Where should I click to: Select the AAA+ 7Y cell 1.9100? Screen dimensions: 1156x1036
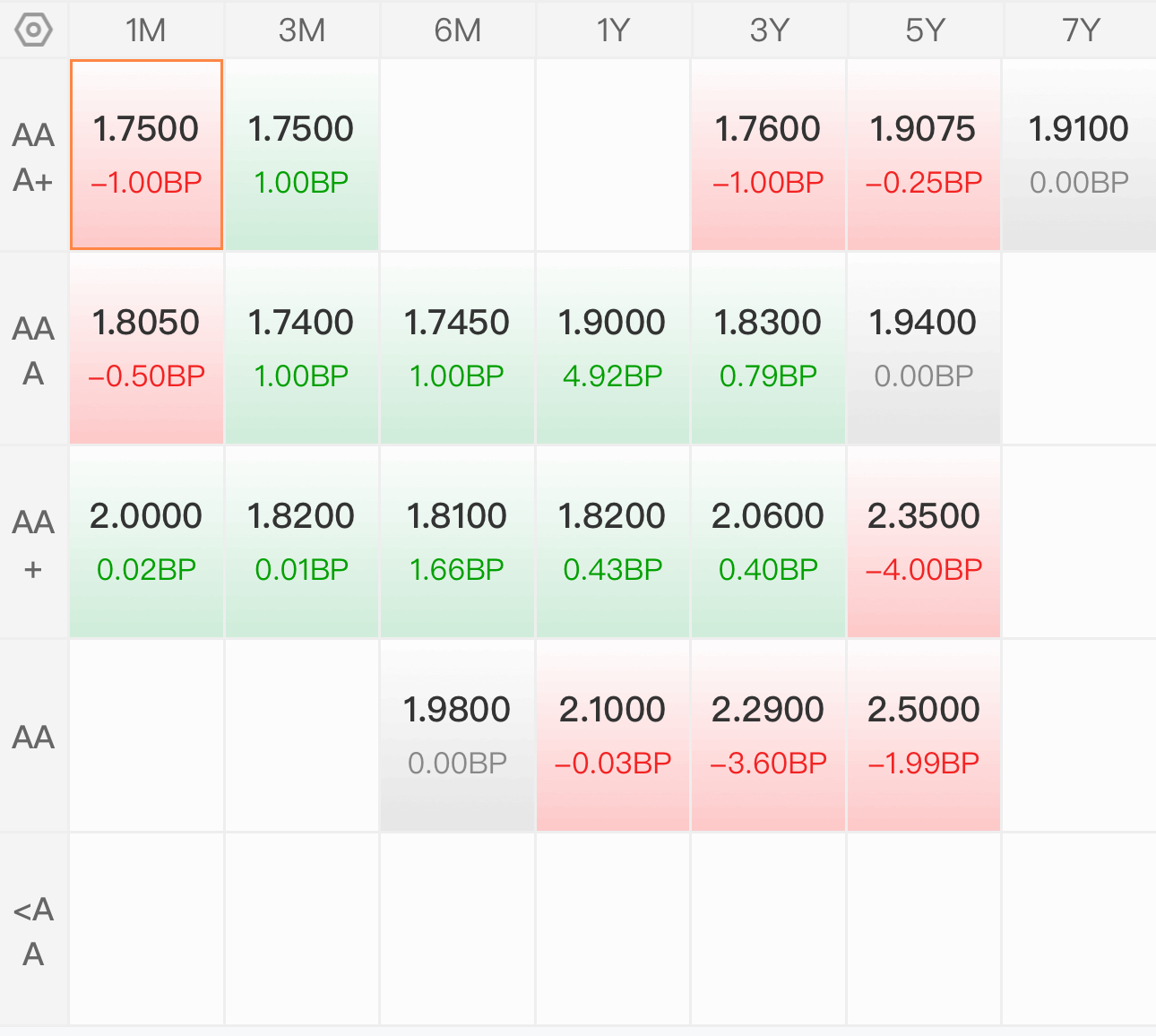coord(1080,155)
